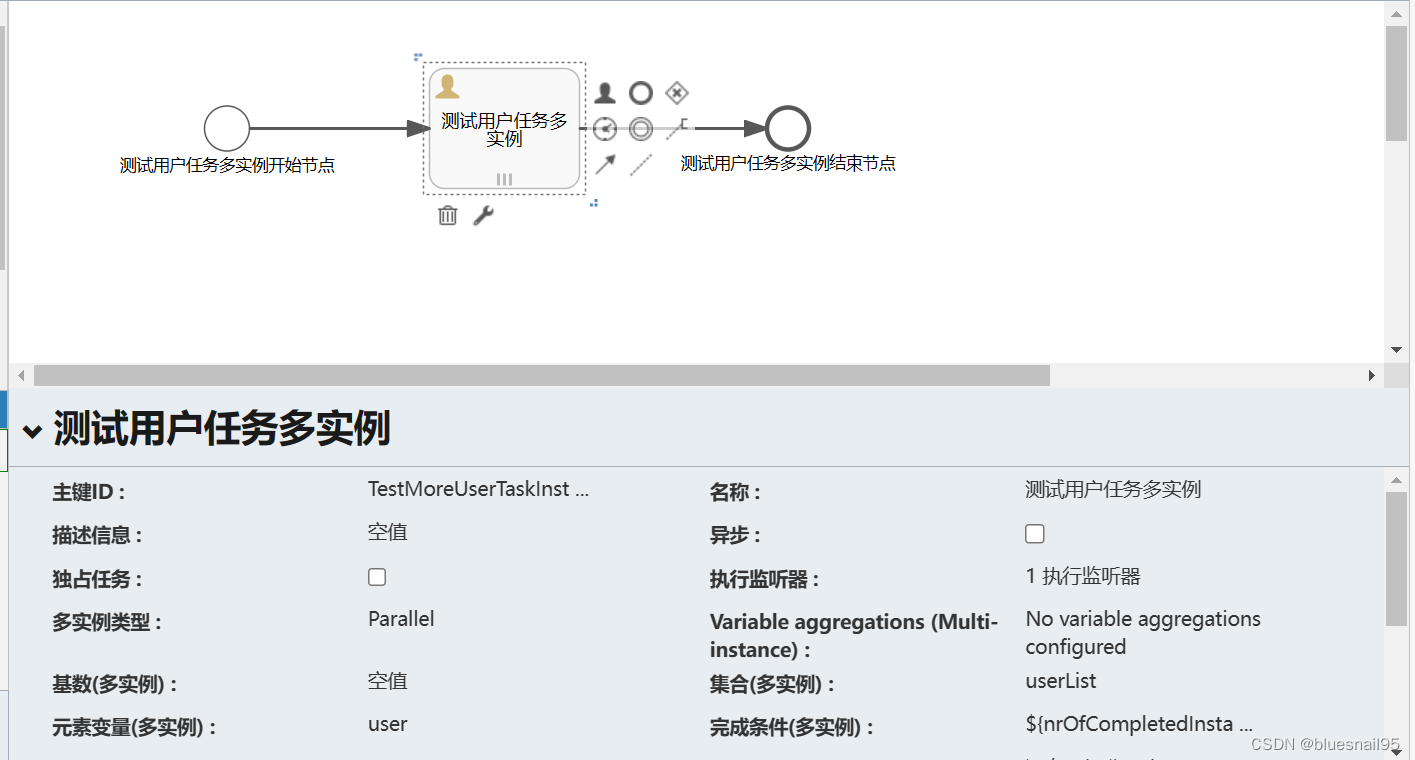Click the canvas vertical scrollbar thumb
The width and height of the screenshot is (1415, 760).
click(x=1396, y=84)
